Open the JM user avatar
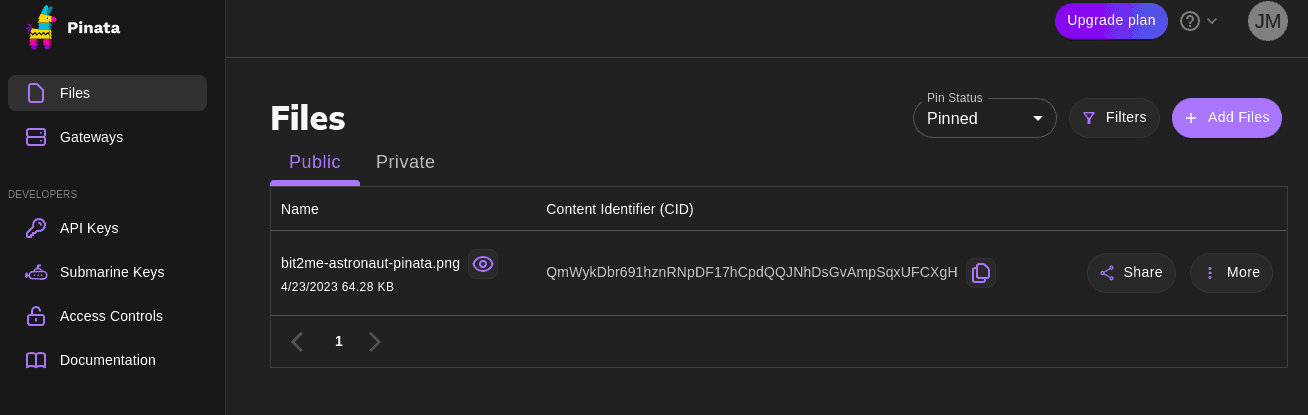This screenshot has width=1308, height=415. pos(1268,21)
